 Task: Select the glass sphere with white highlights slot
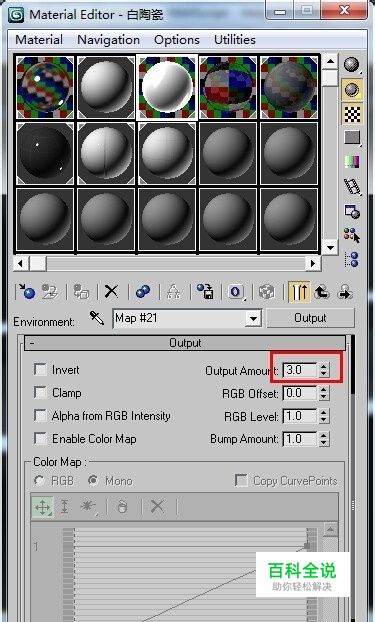[x=45, y=87]
